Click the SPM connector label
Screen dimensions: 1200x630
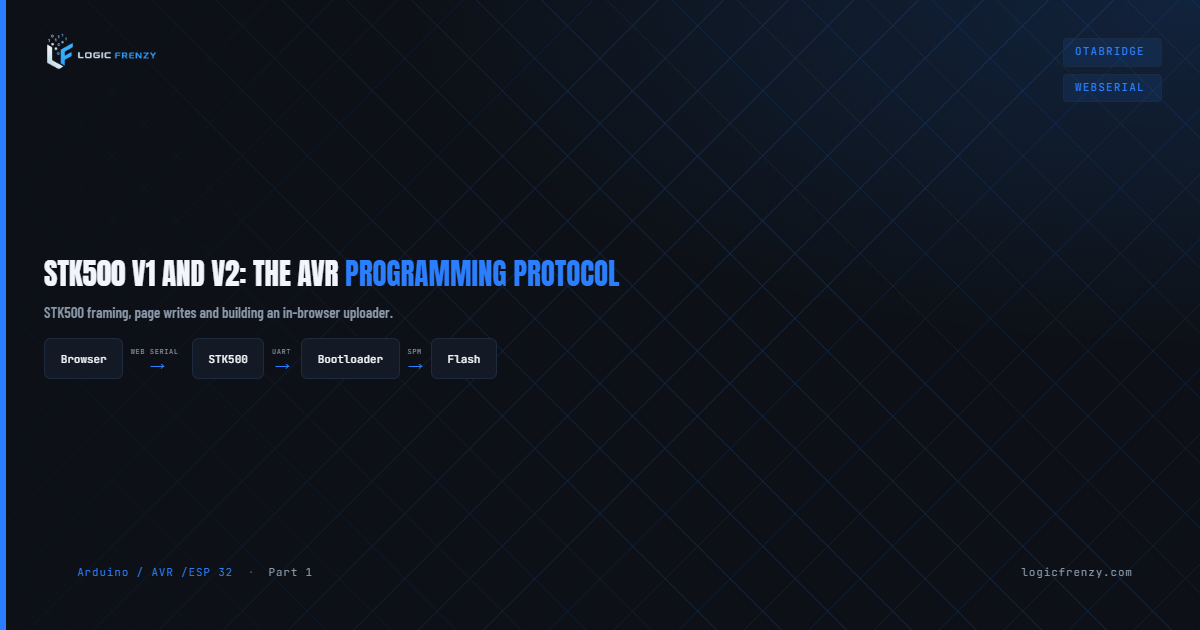pyautogui.click(x=414, y=352)
